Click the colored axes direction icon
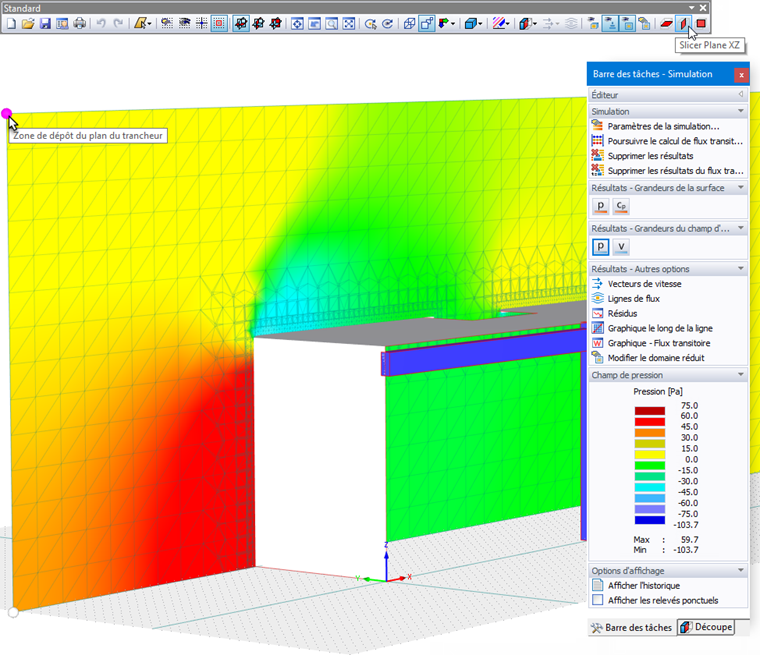Viewport: 760px width, 655px height. pos(443,24)
